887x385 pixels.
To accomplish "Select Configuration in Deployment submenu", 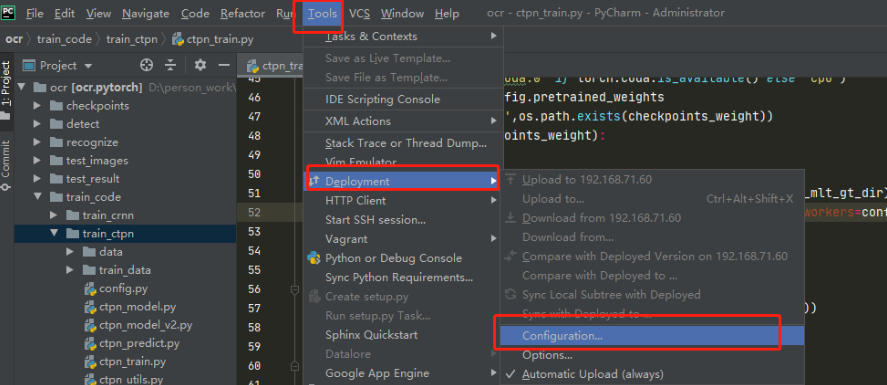I will tap(652, 336).
